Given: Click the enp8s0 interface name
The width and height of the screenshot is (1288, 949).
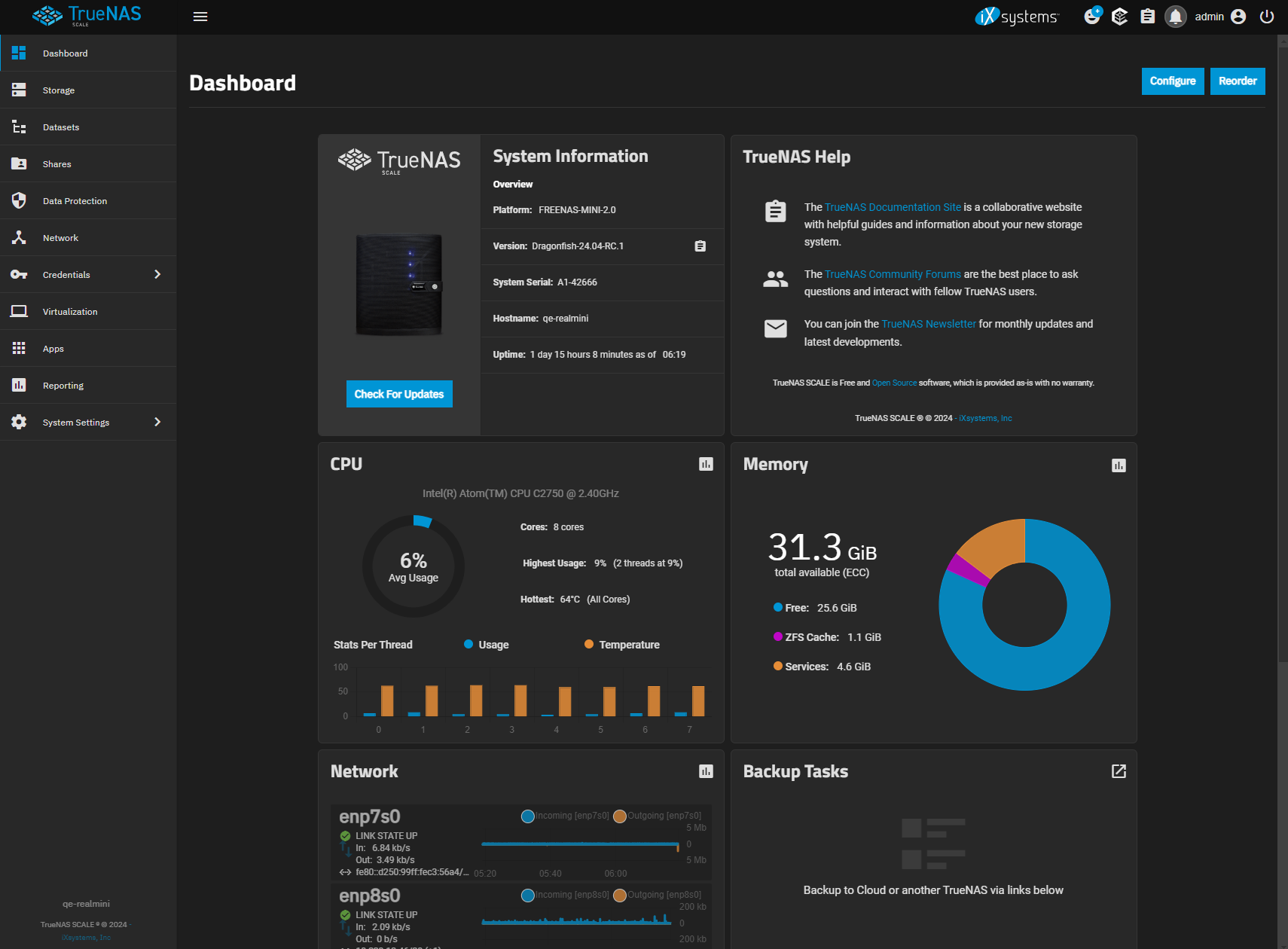Looking at the screenshot, I should tap(370, 896).
